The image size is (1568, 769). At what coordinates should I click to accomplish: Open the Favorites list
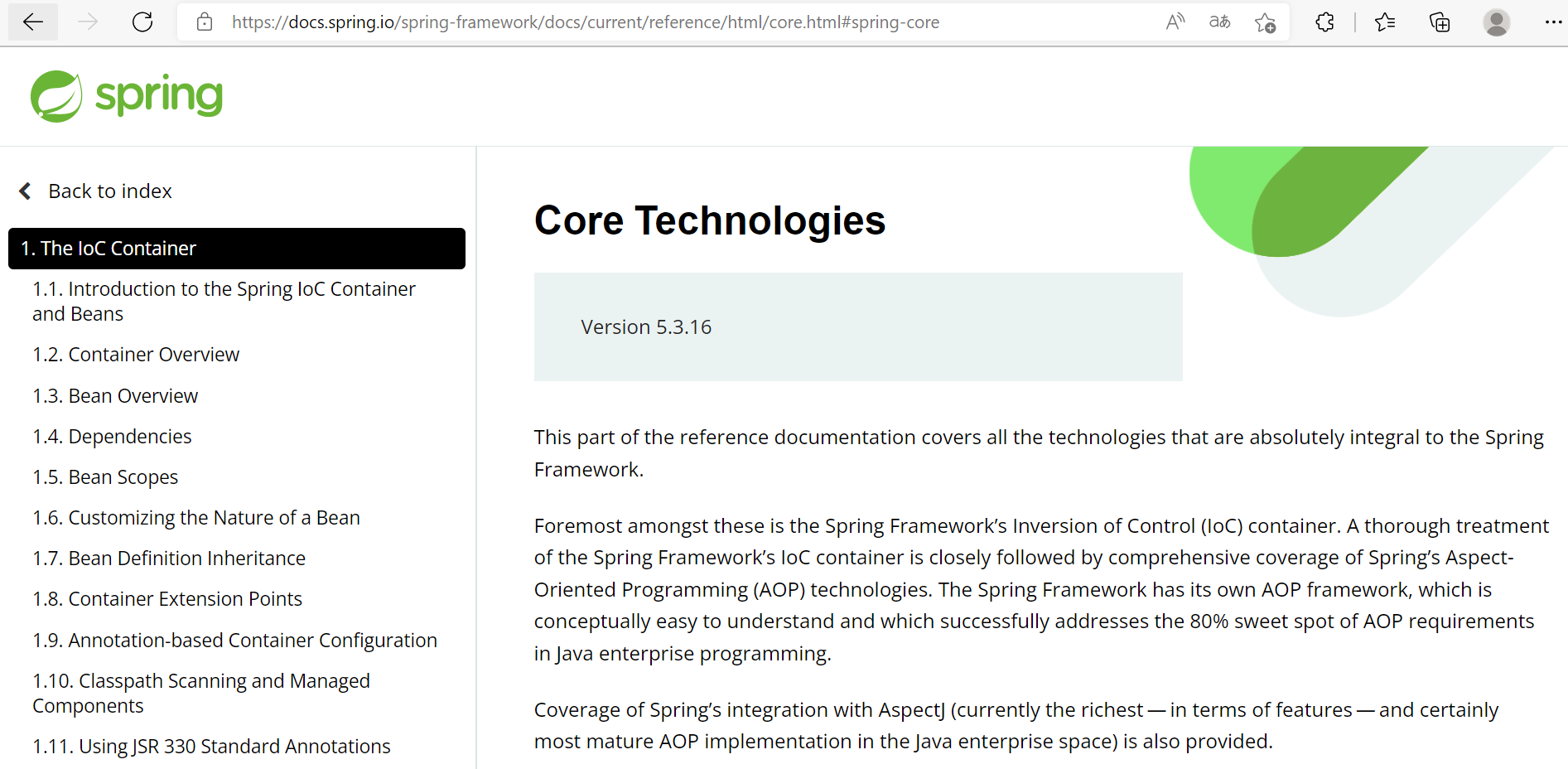pyautogui.click(x=1384, y=22)
